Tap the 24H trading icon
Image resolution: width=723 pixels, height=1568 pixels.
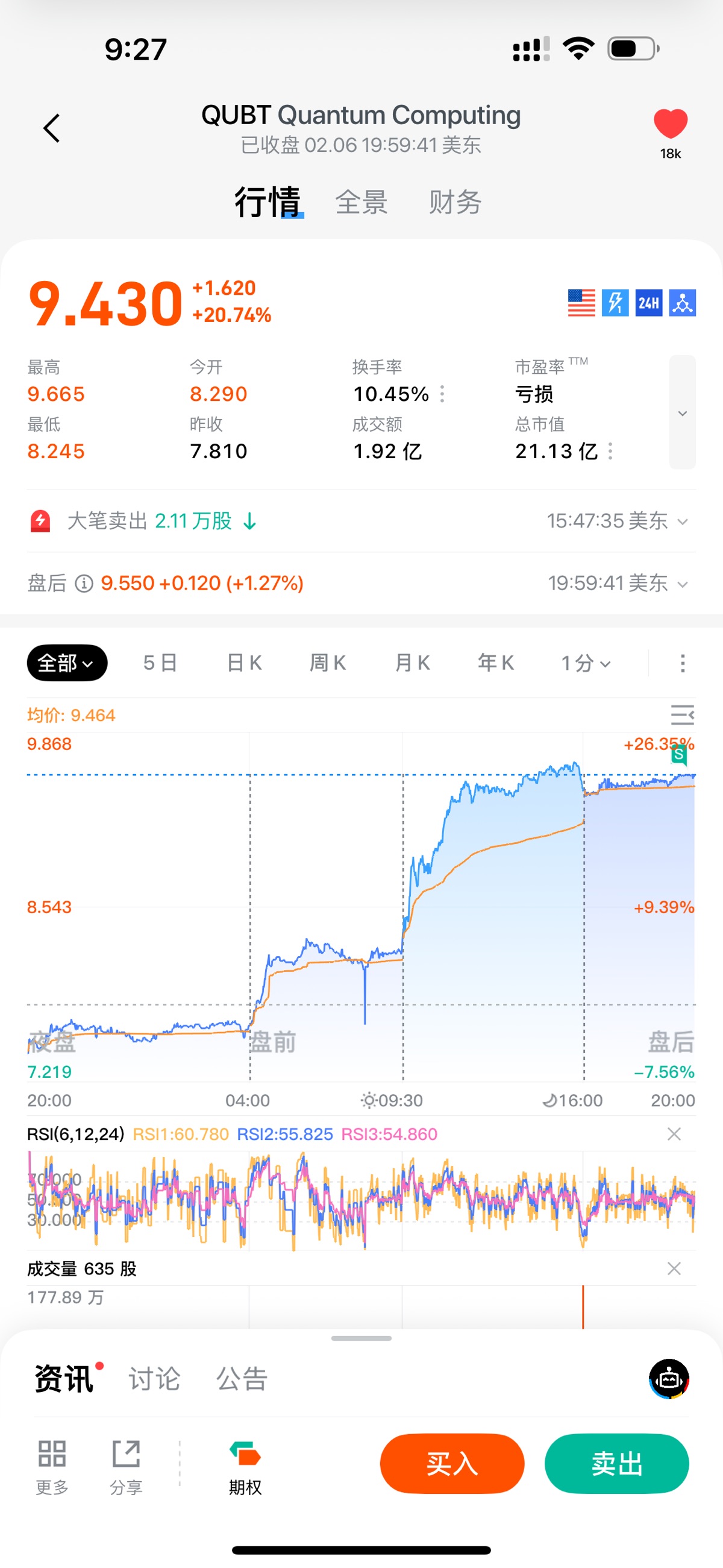coord(648,303)
